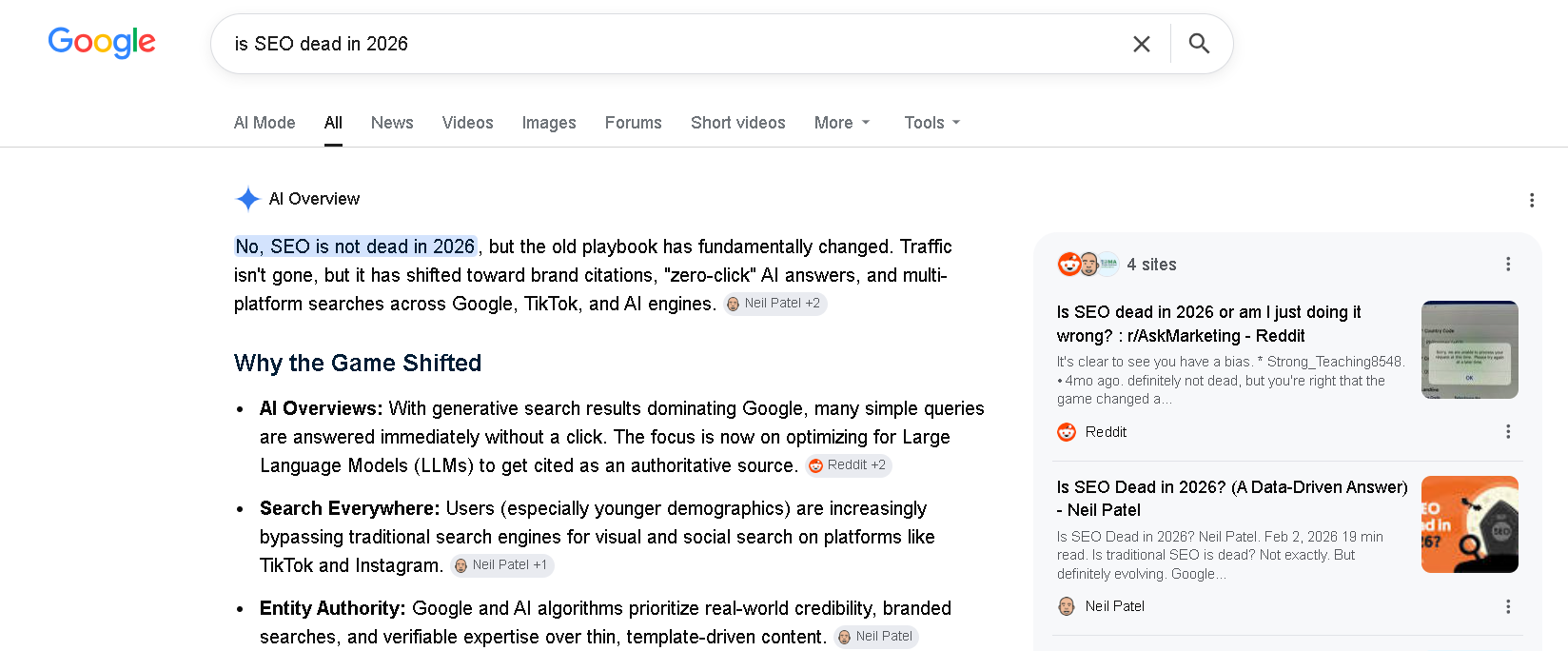
Task: Open the Neil Patel 'Data-Driven Answer' link
Action: pyautogui.click(x=1232, y=499)
